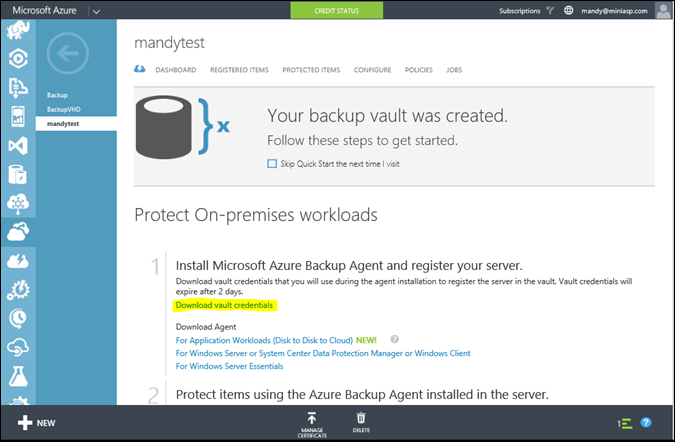Click the green Credit Status button
The image size is (675, 442).
[336, 11]
